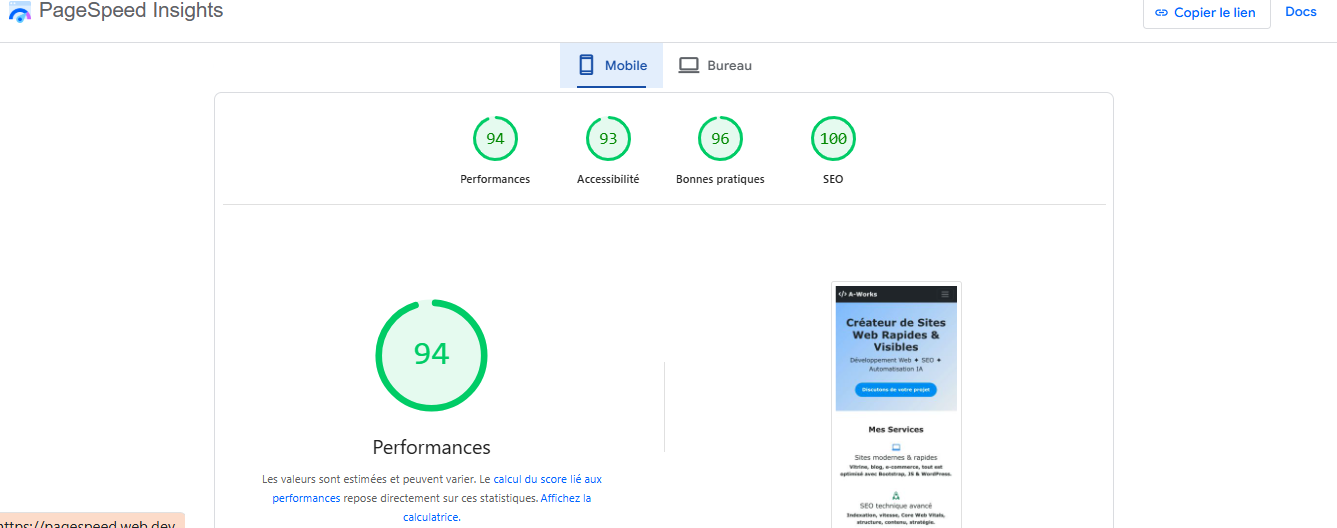1337x528 pixels.
Task: Jump to Bonnes pratiques score gauge 96
Action: click(720, 139)
